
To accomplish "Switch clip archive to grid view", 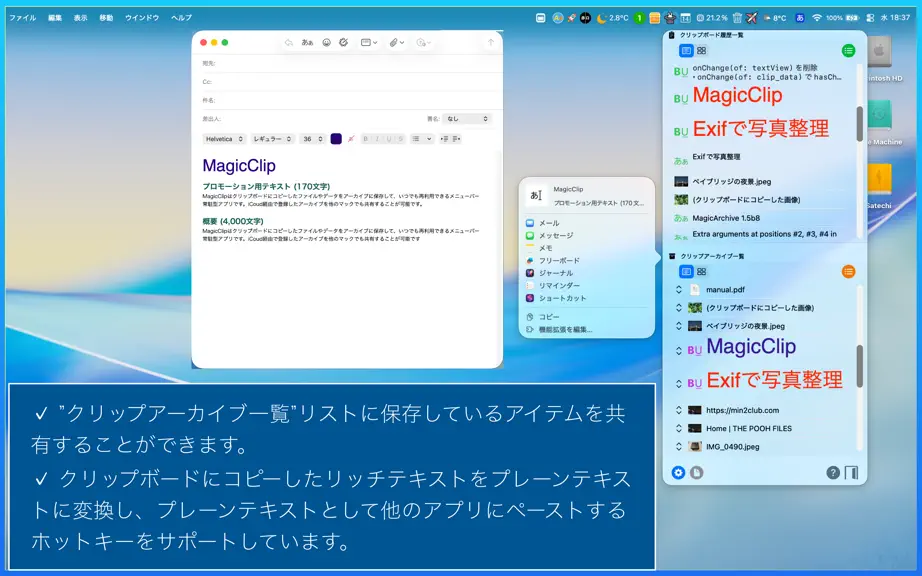I will click(701, 272).
